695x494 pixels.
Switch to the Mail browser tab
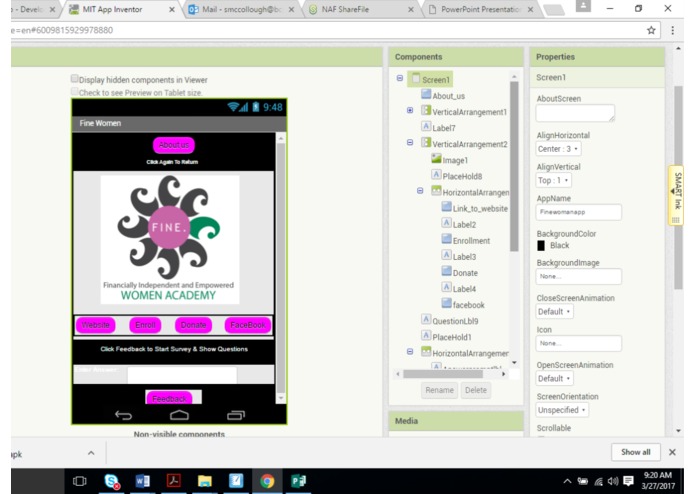point(242,9)
